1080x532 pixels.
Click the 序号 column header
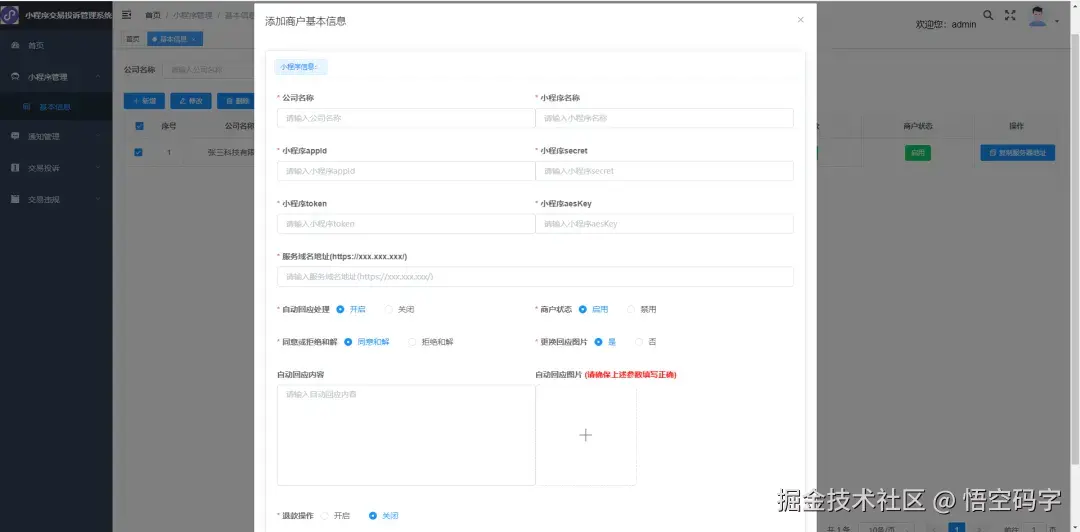tap(169, 126)
